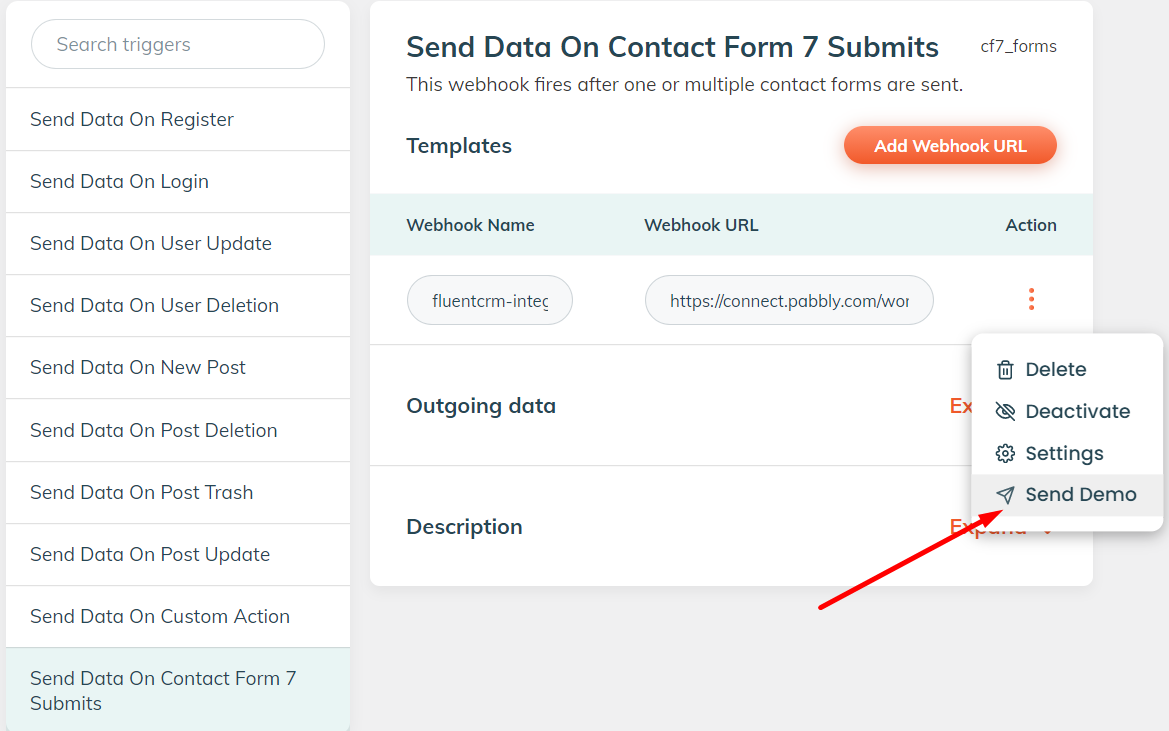
Task: Click the gear icon for Settings
Action: tap(1005, 454)
